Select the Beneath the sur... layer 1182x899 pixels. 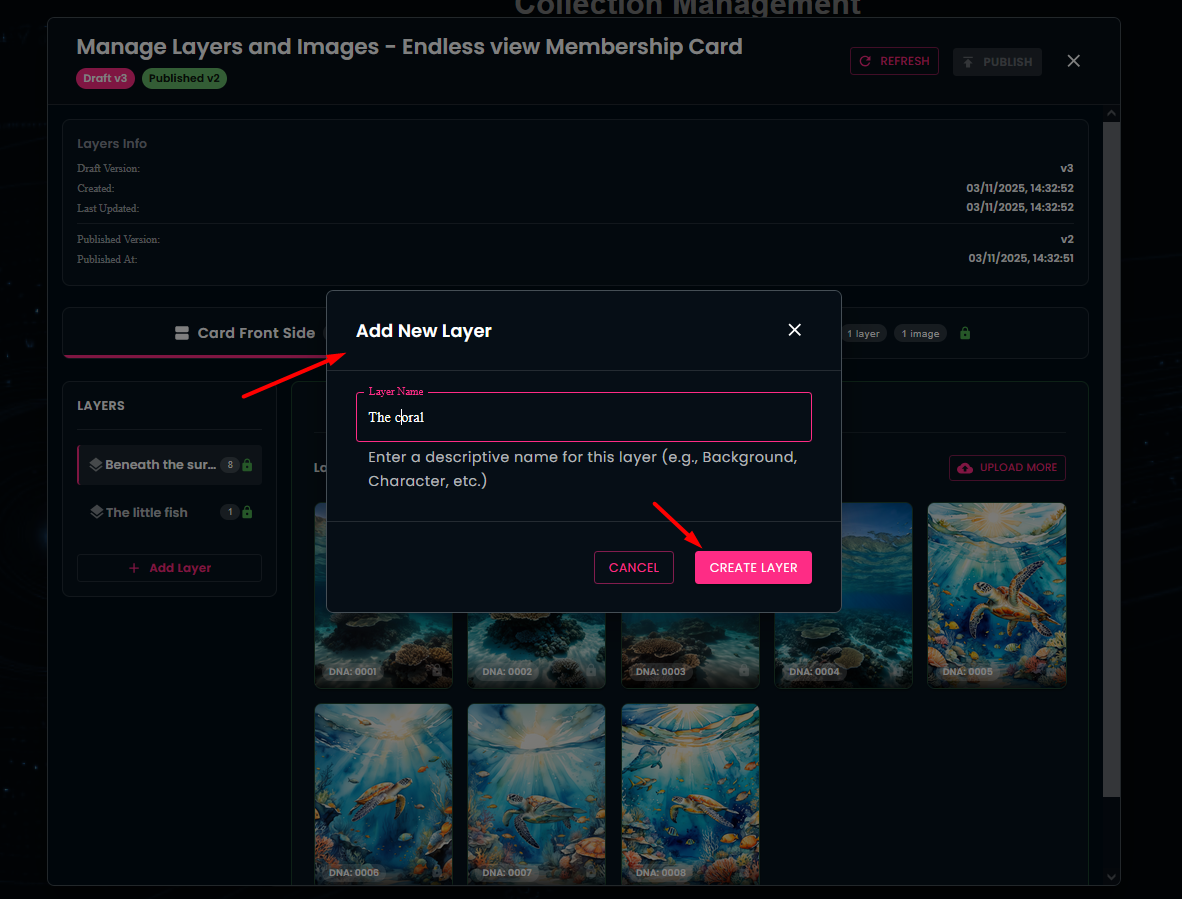point(160,465)
